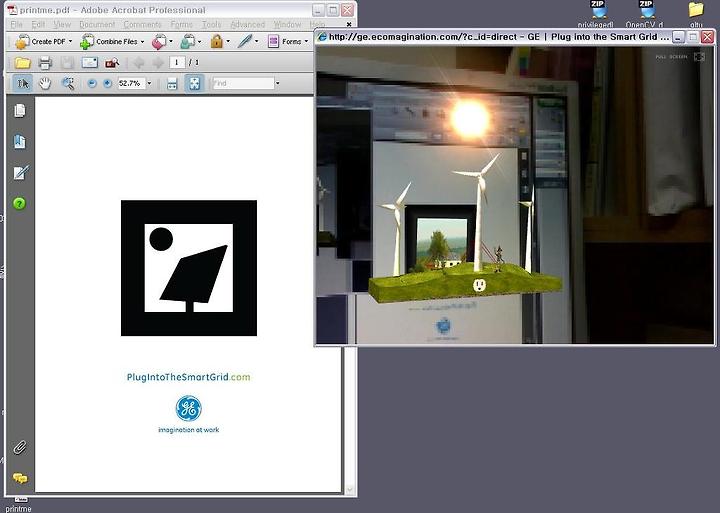Click the Secure padlock icon
This screenshot has height=513, width=720.
216,42
